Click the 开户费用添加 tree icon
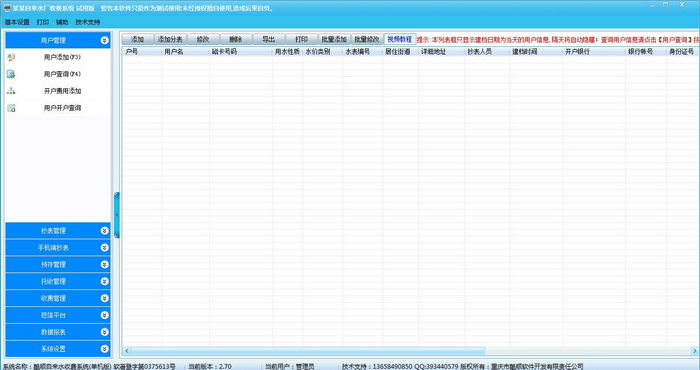Image resolution: width=700 pixels, height=370 pixels. tap(11, 91)
